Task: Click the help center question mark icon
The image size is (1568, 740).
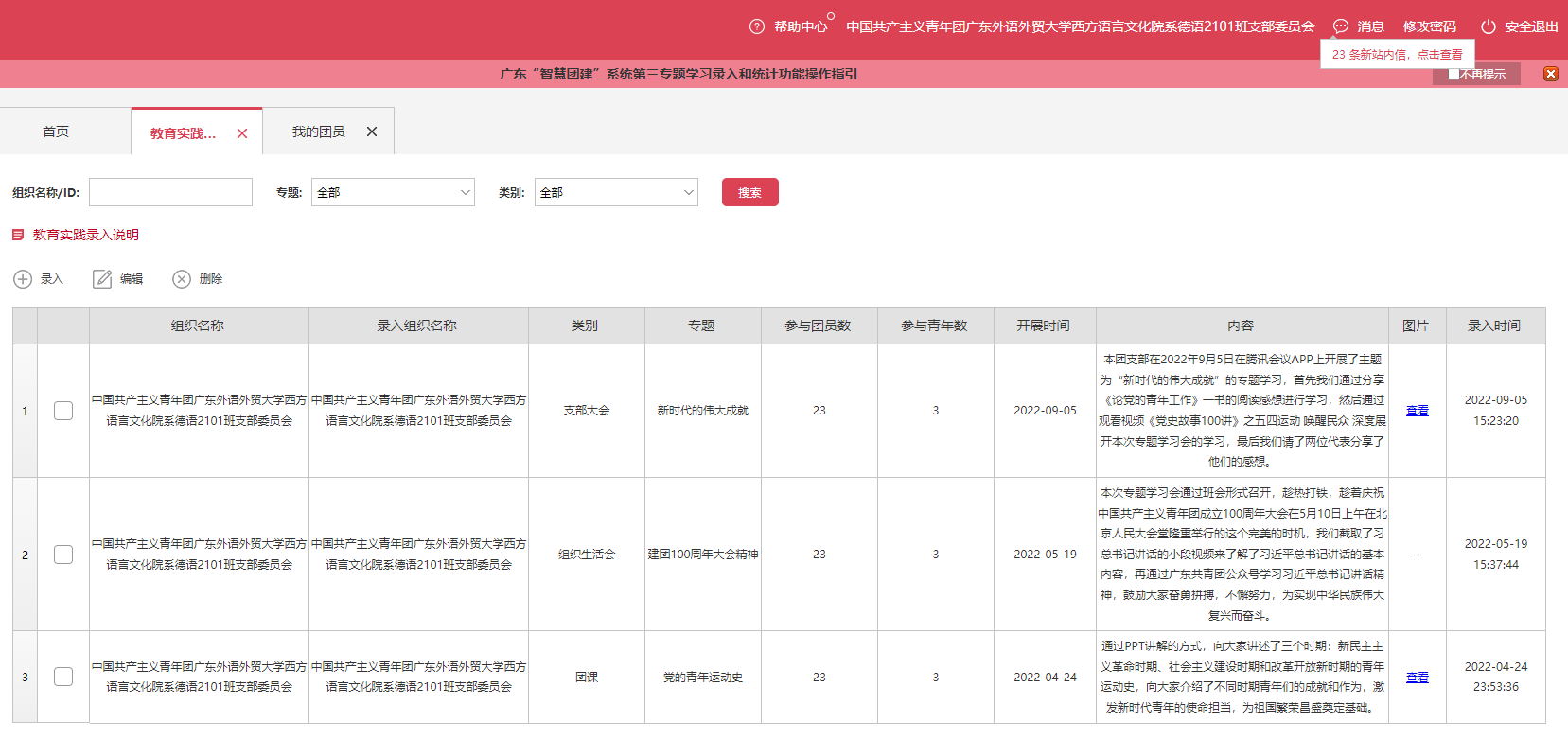Action: pos(756,26)
